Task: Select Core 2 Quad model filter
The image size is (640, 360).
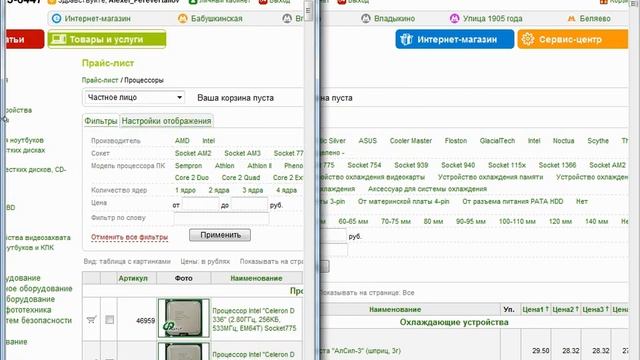Action: [x=241, y=178]
